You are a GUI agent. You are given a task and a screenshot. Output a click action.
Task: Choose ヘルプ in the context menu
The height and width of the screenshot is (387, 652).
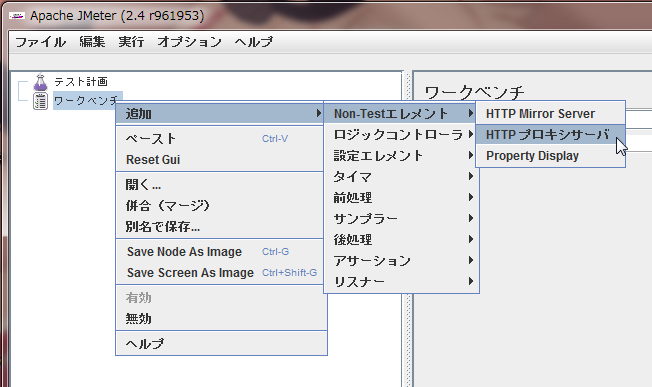pyautogui.click(x=221, y=344)
